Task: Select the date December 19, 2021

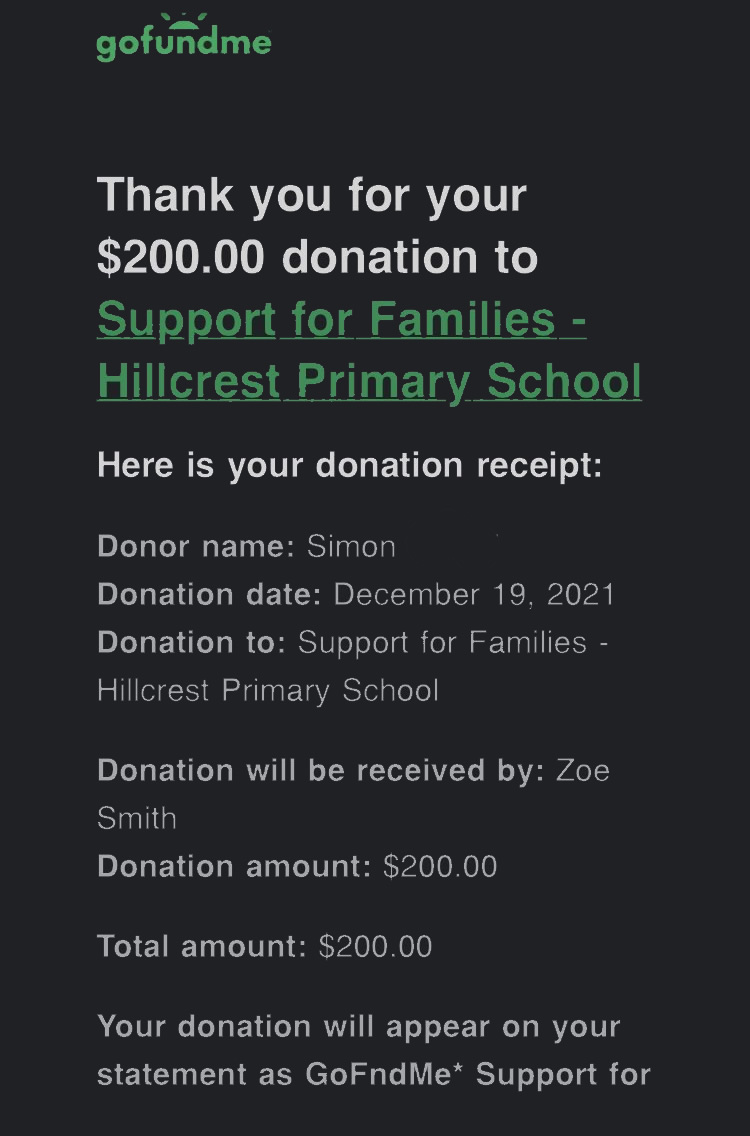Action: click(474, 595)
